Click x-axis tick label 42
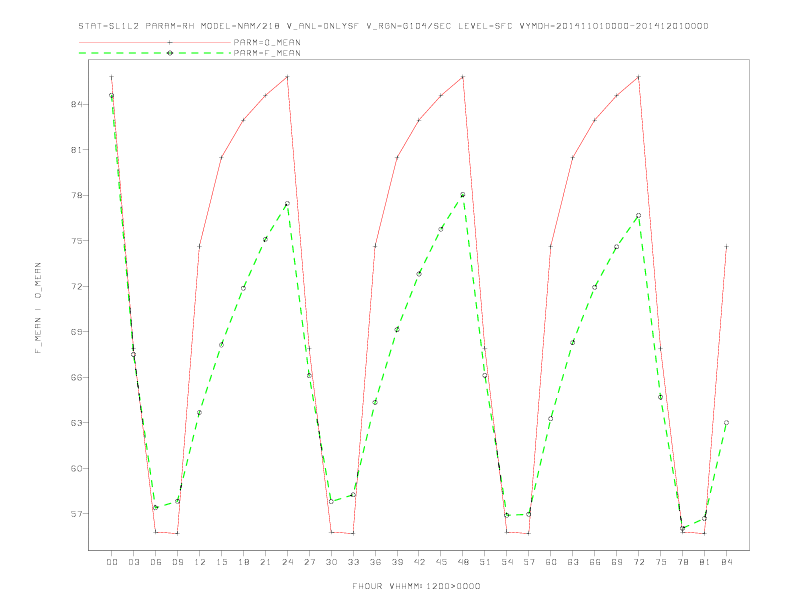792x612 pixels. click(419, 562)
